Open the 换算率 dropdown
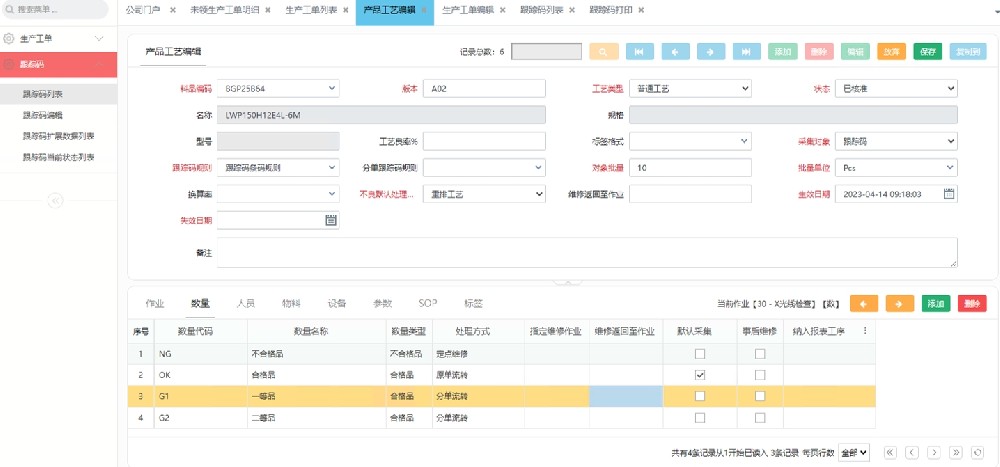The width and height of the screenshot is (1000, 467). coord(278,194)
